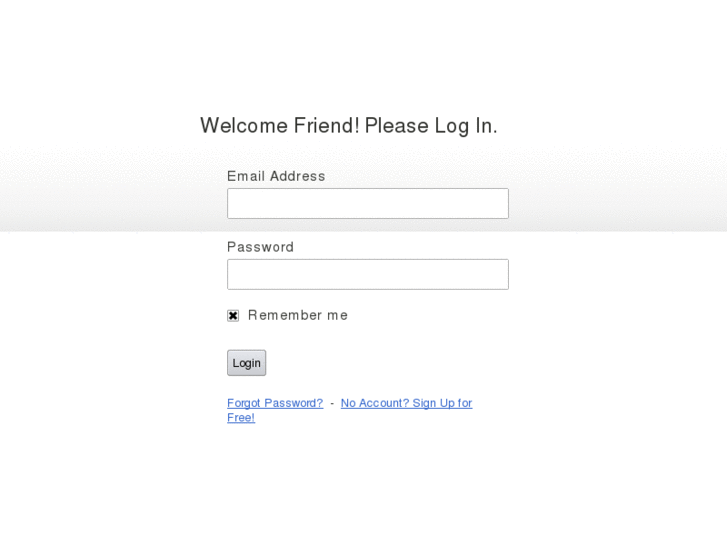Disable the Remember me option
The width and height of the screenshot is (727, 545).
coord(233,315)
